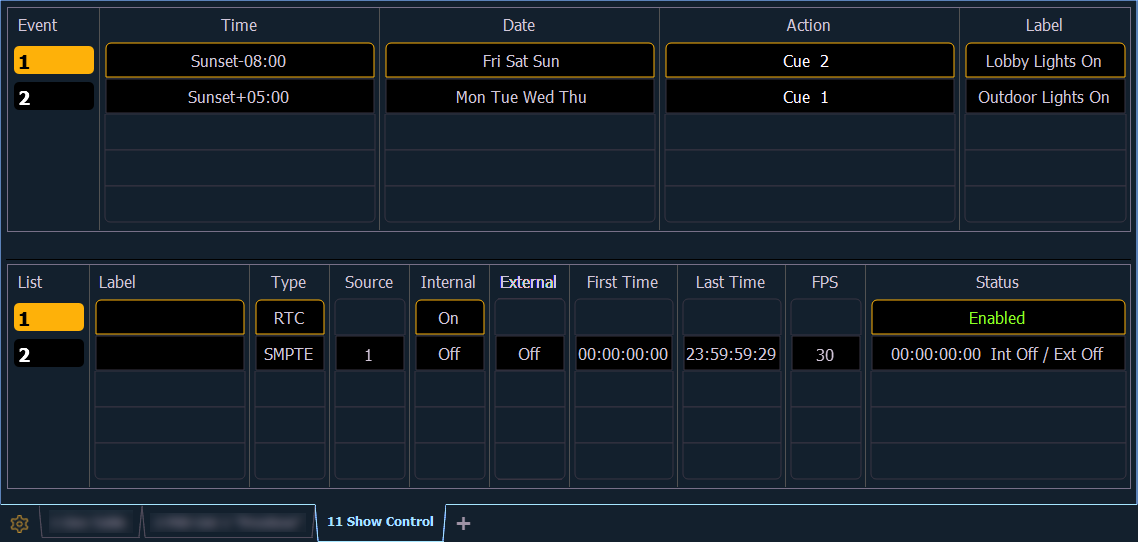The width and height of the screenshot is (1138, 542).
Task: Edit the FPS value 30
Action: [x=825, y=354]
